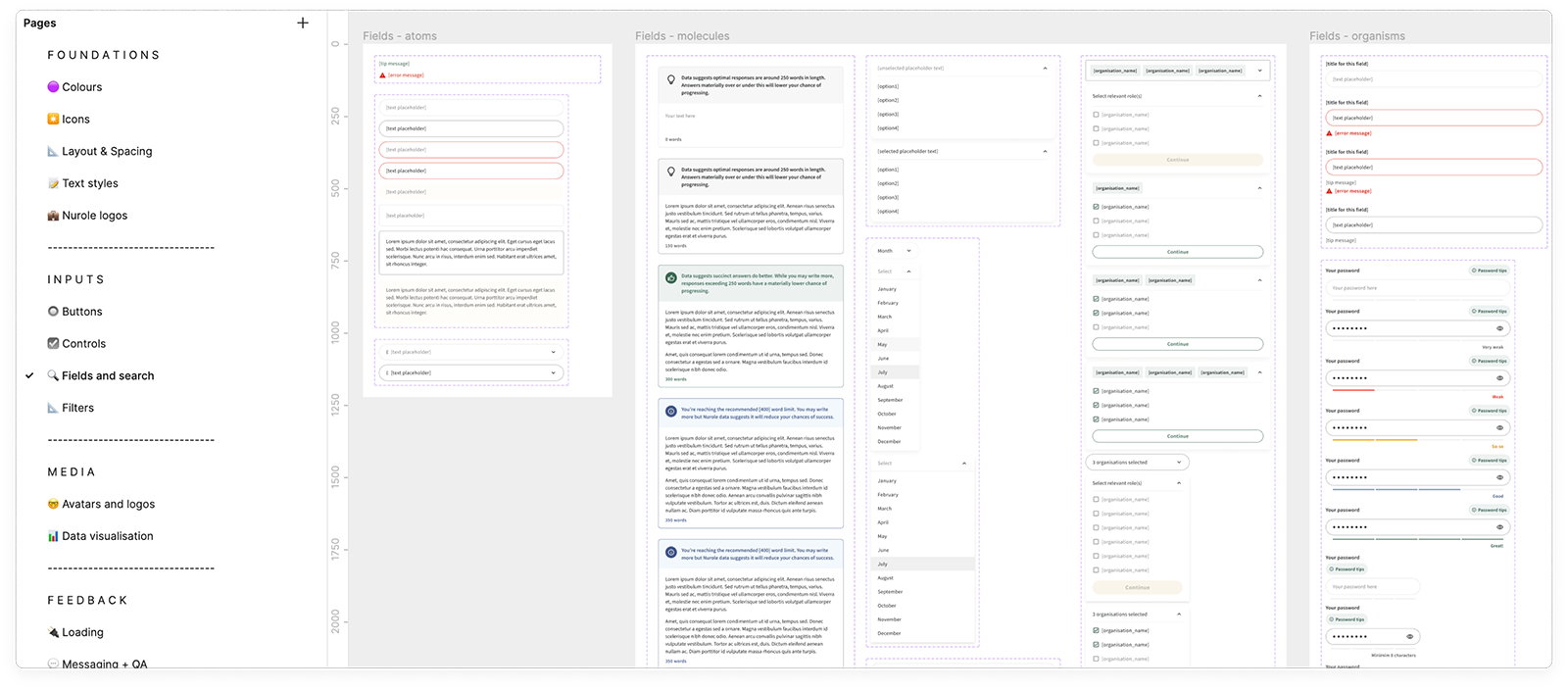Click the 'Minimum 8 characters' hint text
Image resolution: width=1568 pixels, height=690 pixels.
coord(1393,655)
